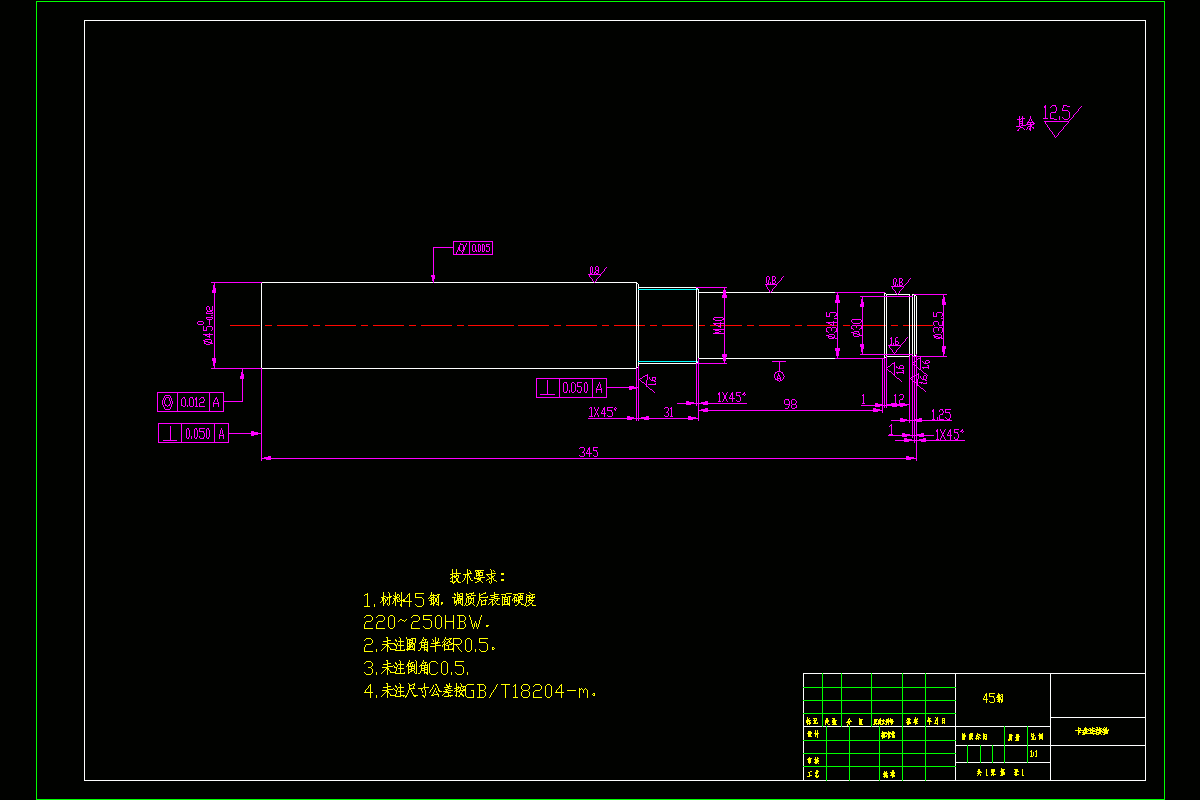Select the ø30 groove diameter dimension
This screenshot has height=800, width=1200.
856,328
